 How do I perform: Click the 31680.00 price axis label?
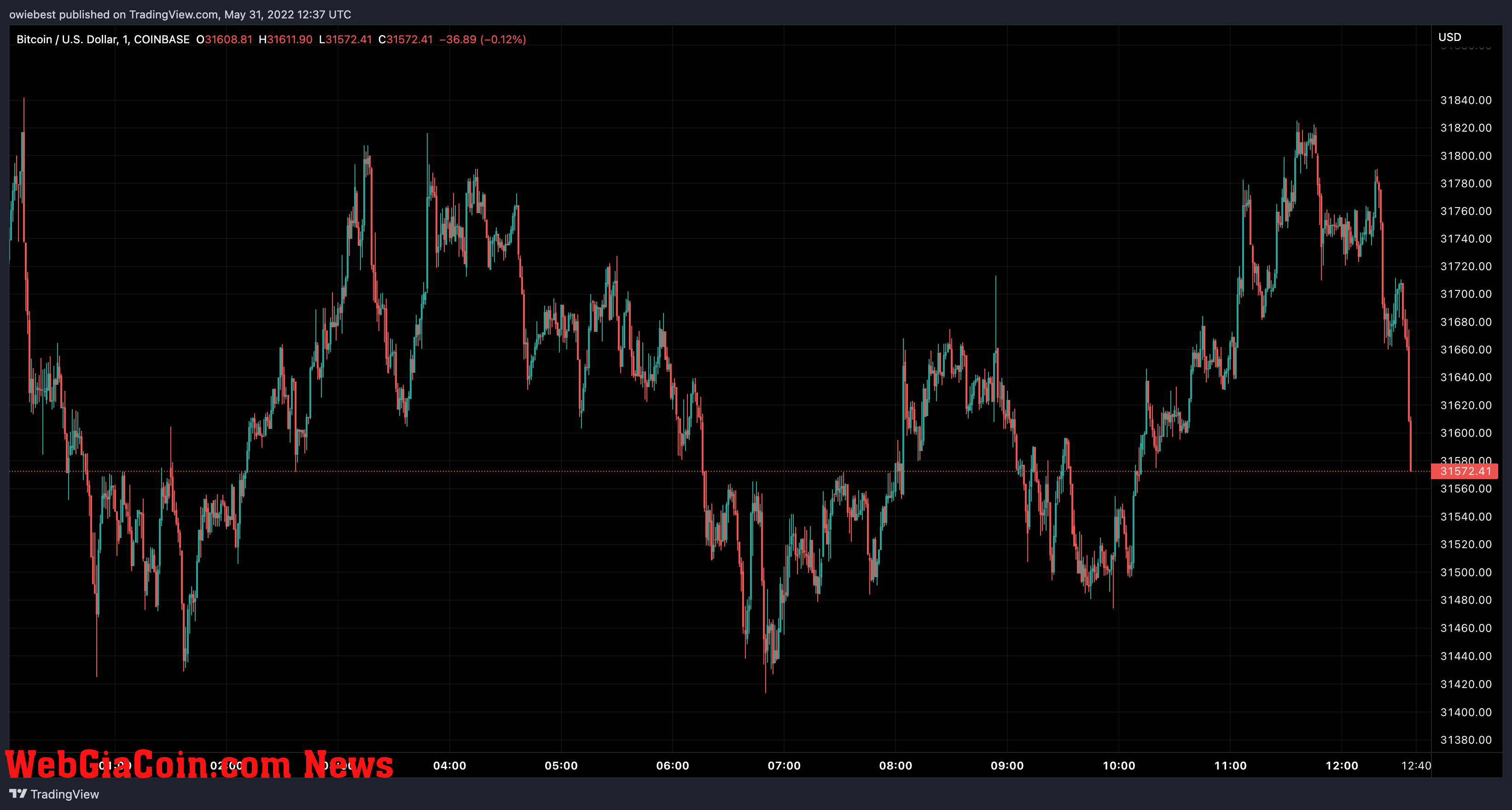click(1465, 322)
